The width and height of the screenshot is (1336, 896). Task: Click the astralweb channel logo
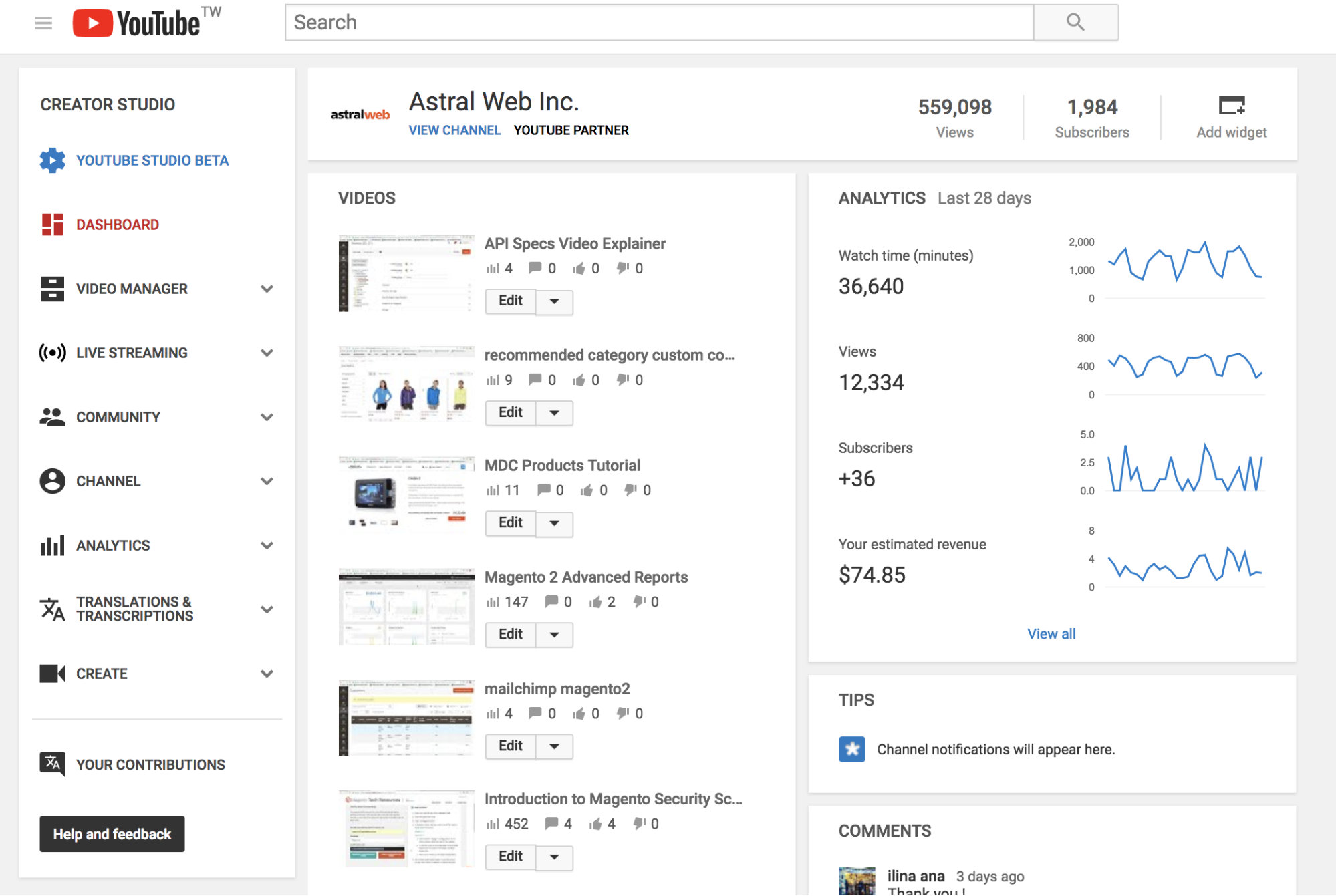click(360, 114)
